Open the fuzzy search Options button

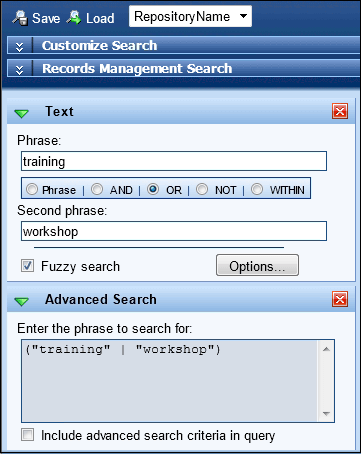(x=257, y=265)
